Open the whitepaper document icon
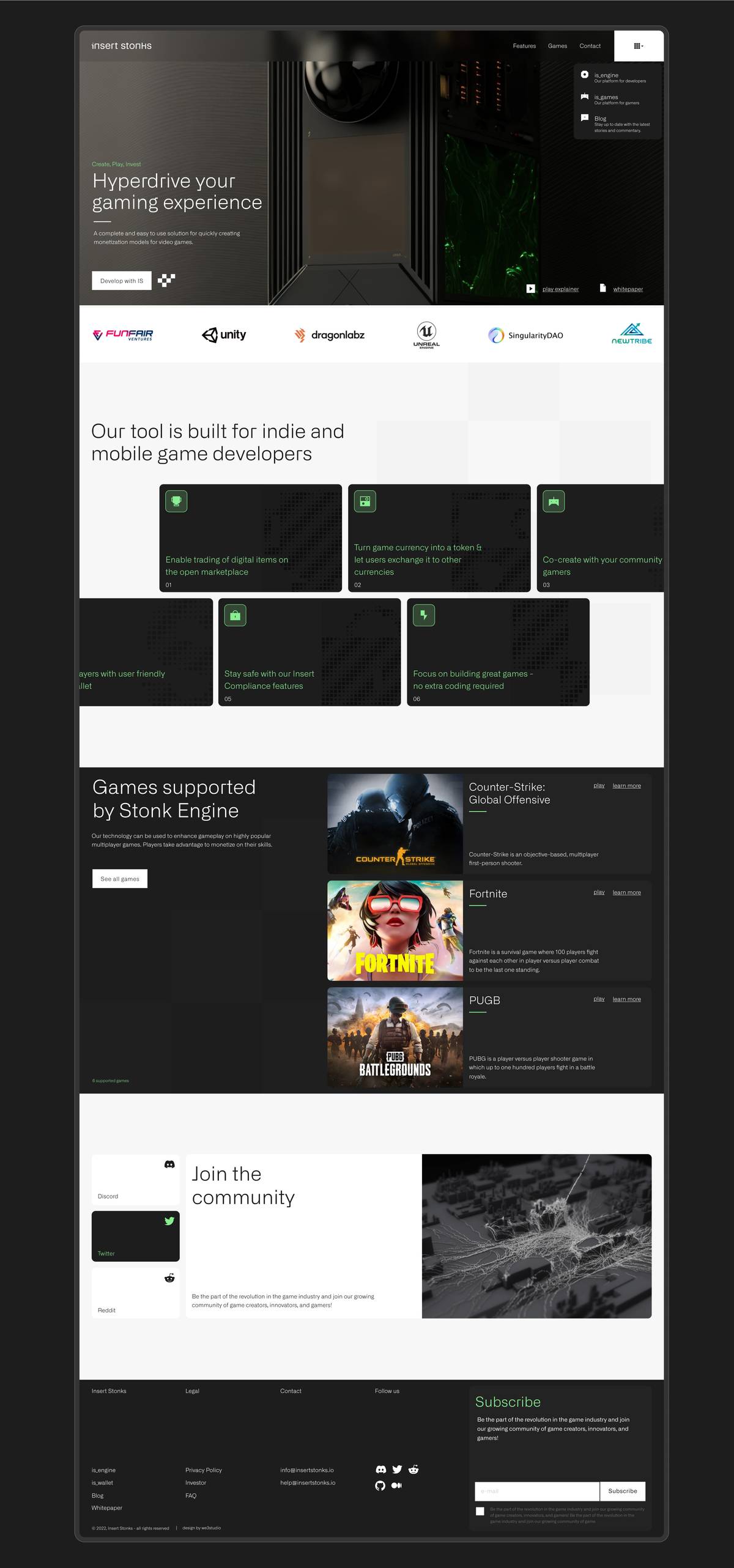The width and height of the screenshot is (734, 1568). click(x=602, y=288)
